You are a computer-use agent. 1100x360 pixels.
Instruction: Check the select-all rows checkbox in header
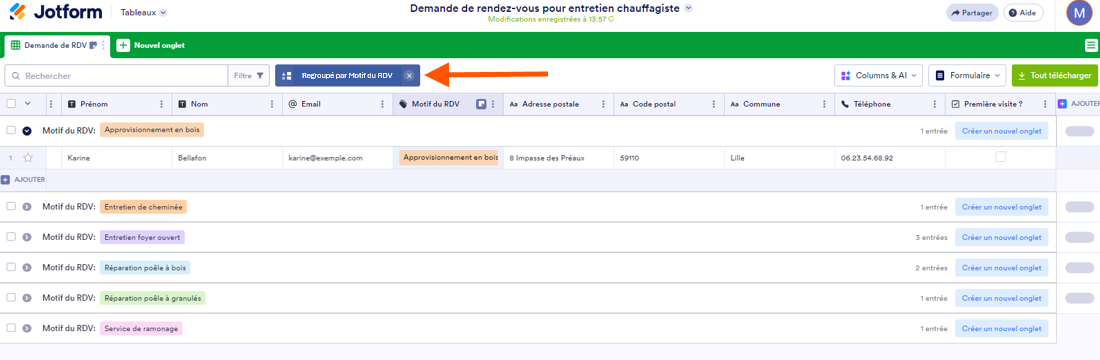(x=11, y=103)
